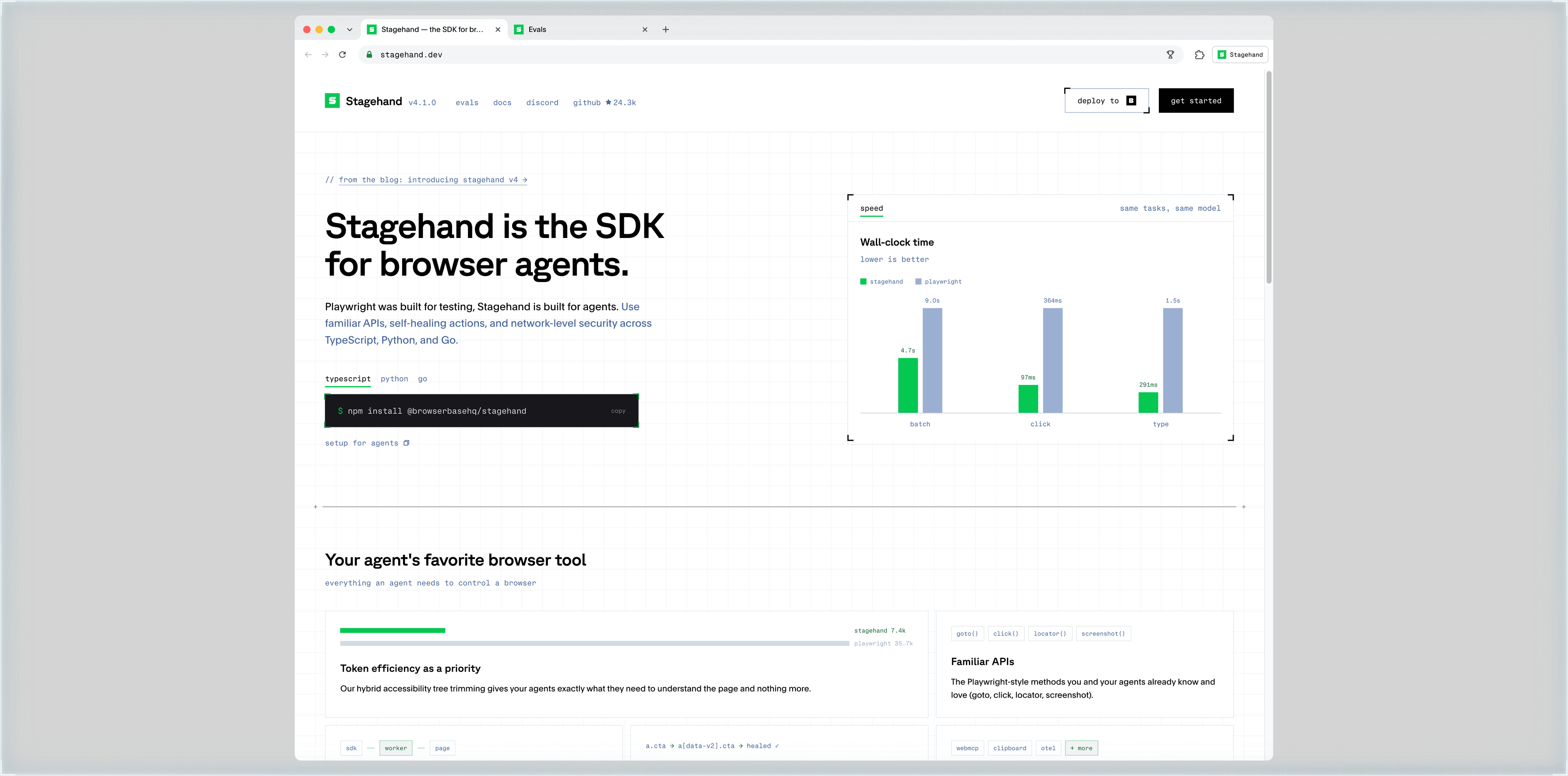Click the webmcp chip

(967, 748)
